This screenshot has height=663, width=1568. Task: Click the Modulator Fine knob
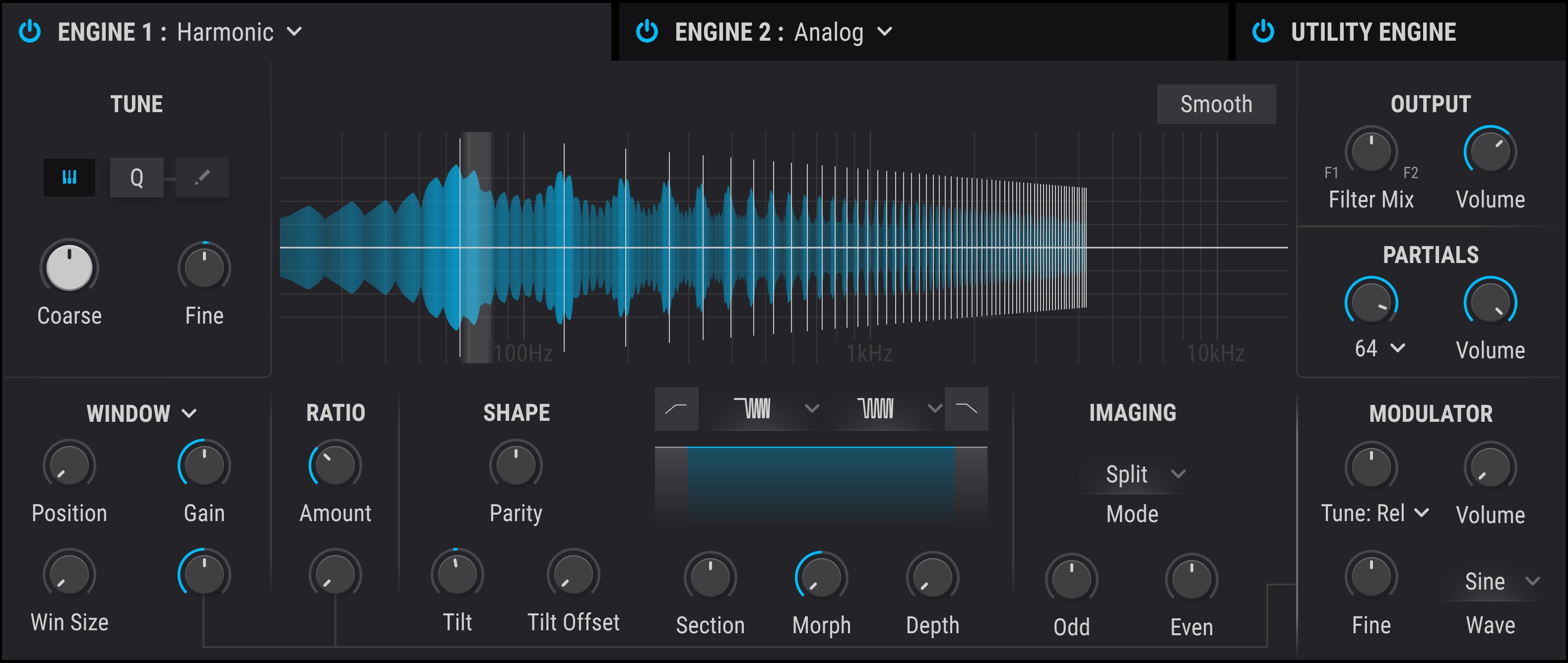(x=1371, y=576)
